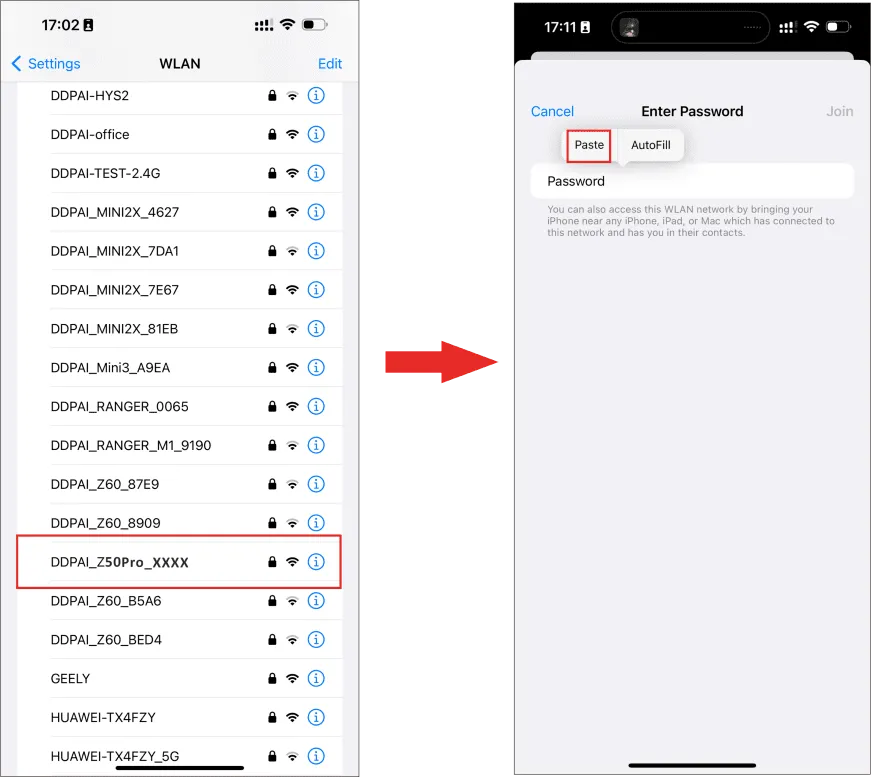Viewport: 871px width, 777px height.
Task: Tap info icon for DDPAI_Z60_BED4
Action: click(x=316, y=639)
